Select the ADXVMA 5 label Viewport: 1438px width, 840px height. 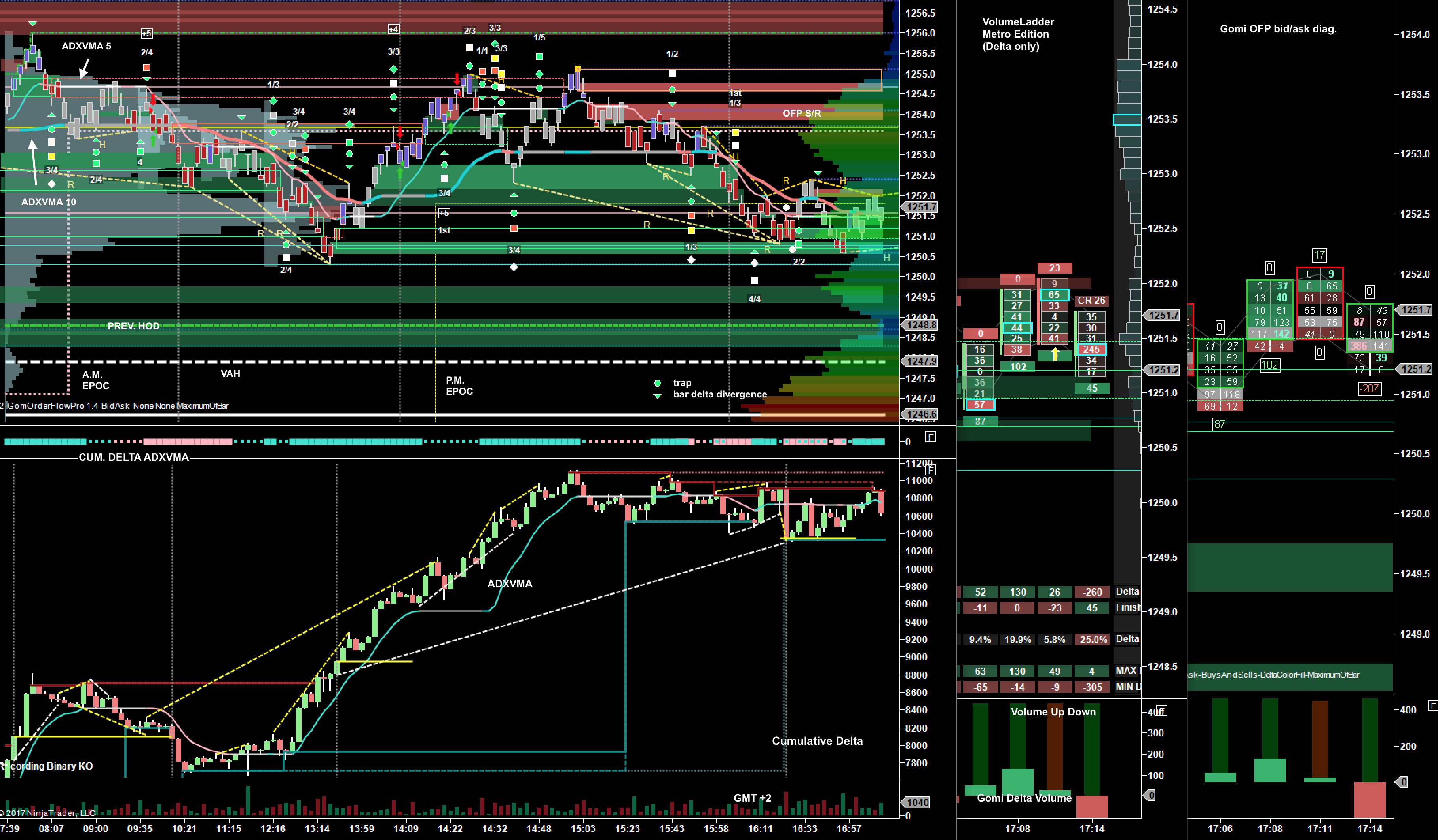[x=86, y=46]
